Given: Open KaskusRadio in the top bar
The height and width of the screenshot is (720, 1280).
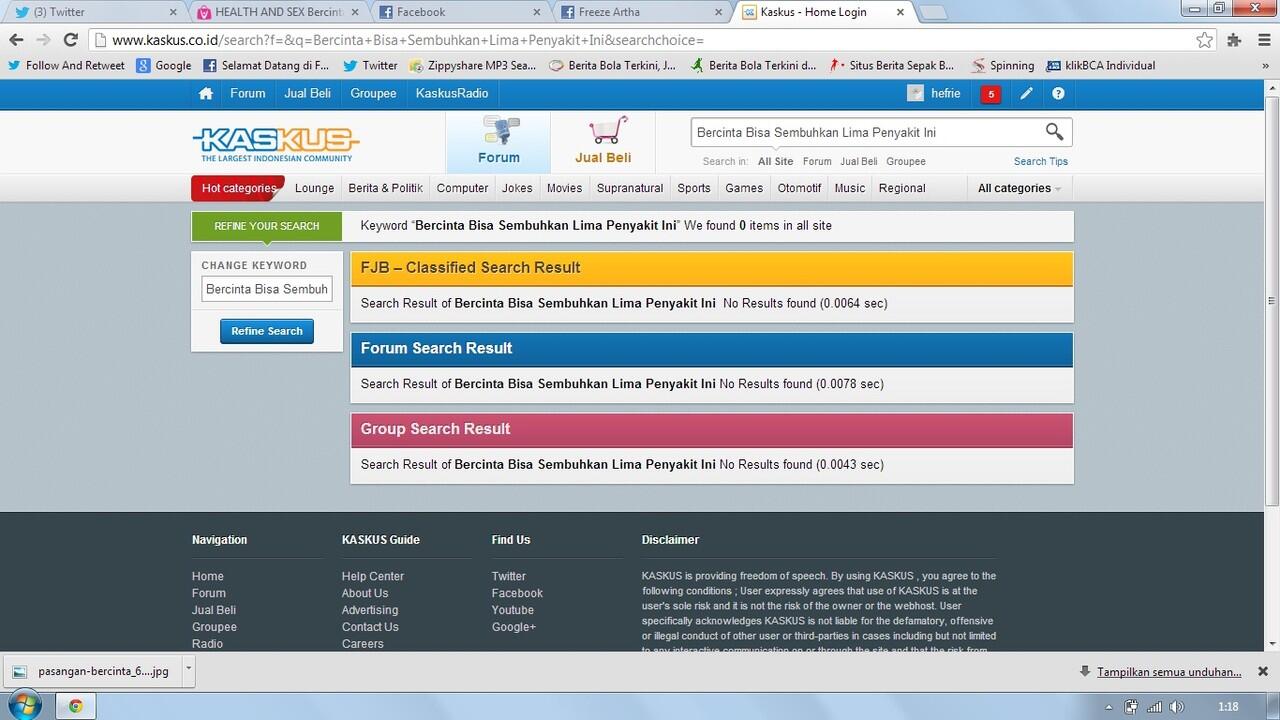Looking at the screenshot, I should pyautogui.click(x=452, y=94).
